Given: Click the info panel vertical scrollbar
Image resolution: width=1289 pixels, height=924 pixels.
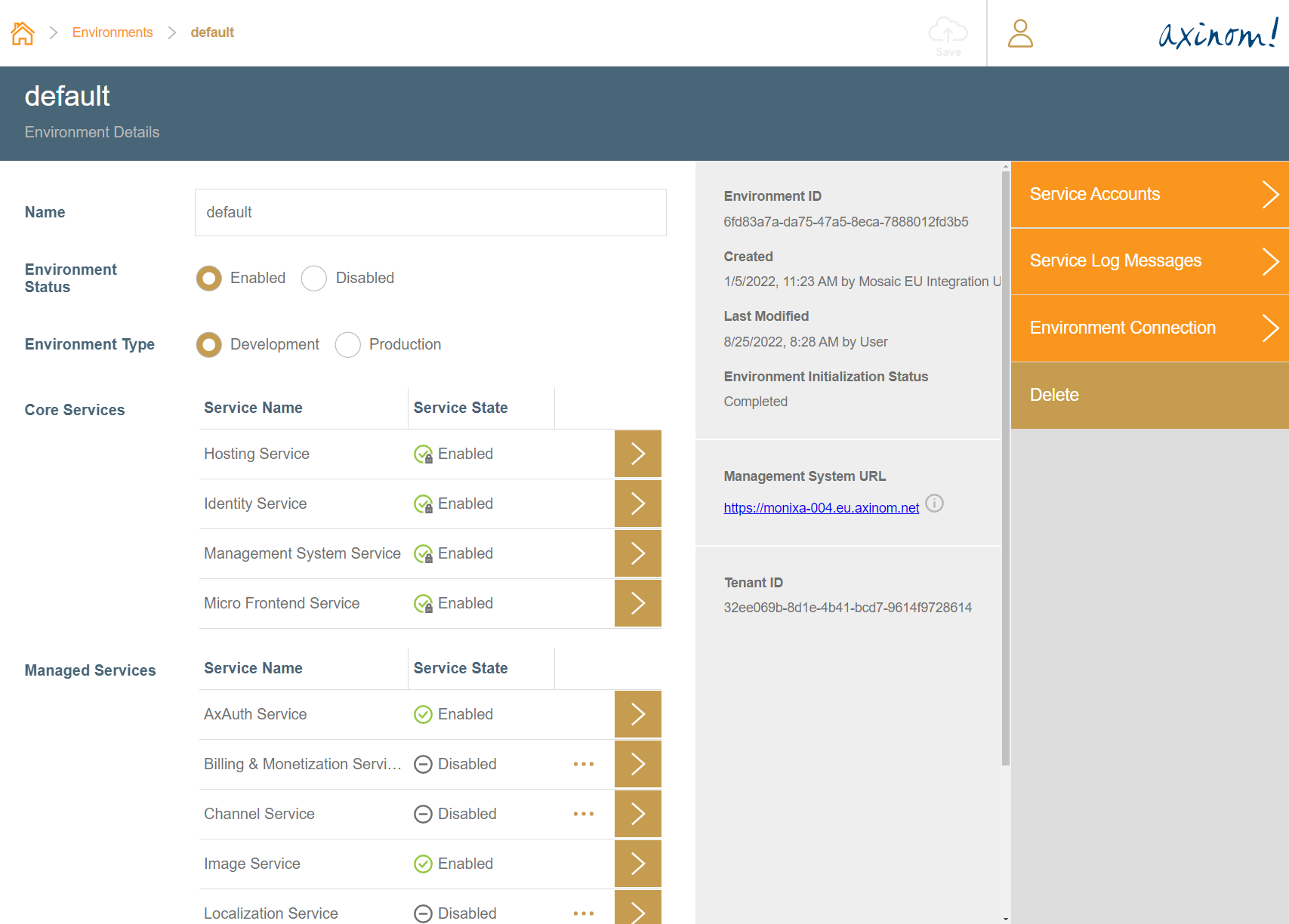Looking at the screenshot, I should point(1005,468).
